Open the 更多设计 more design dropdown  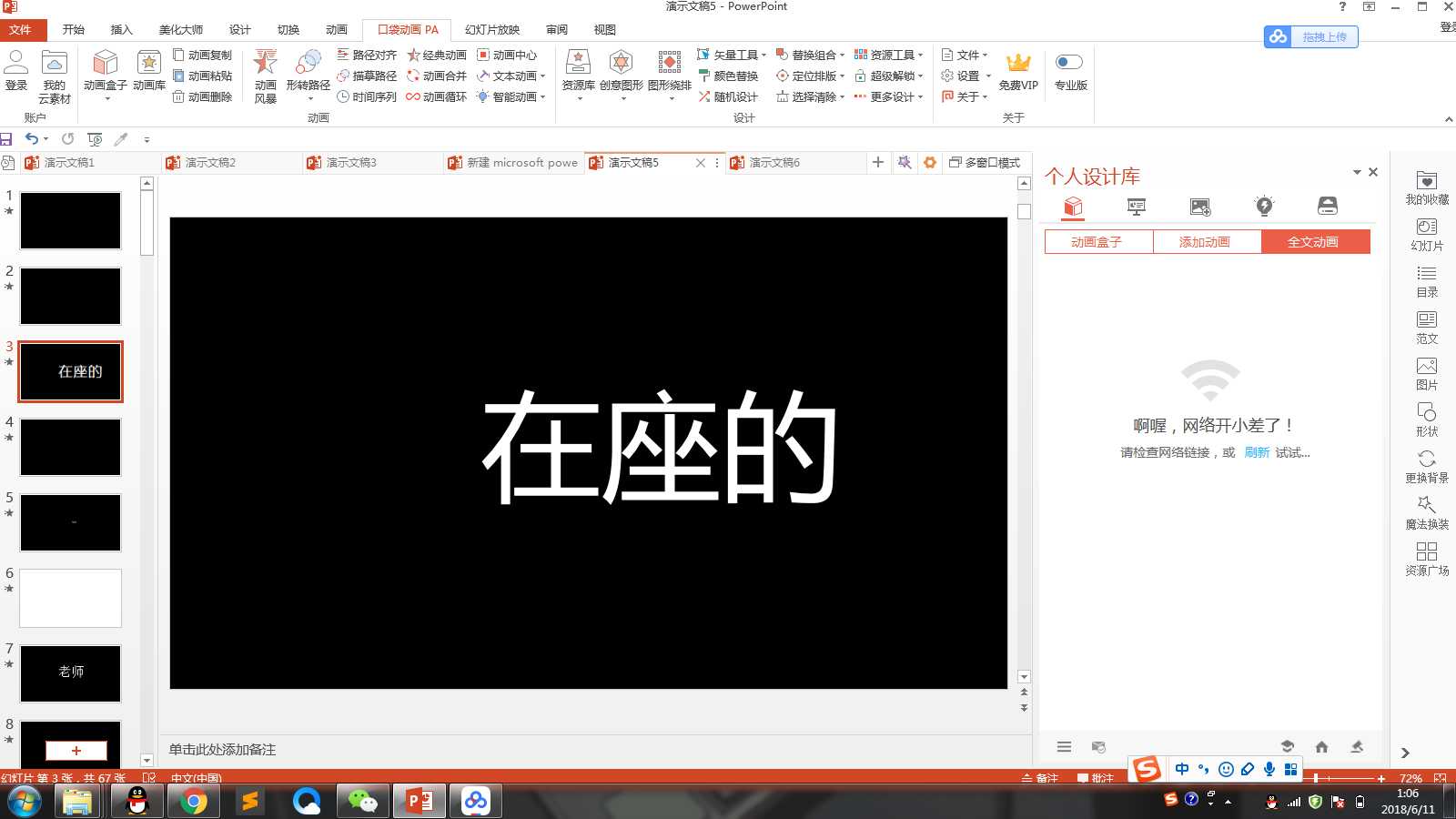[889, 96]
